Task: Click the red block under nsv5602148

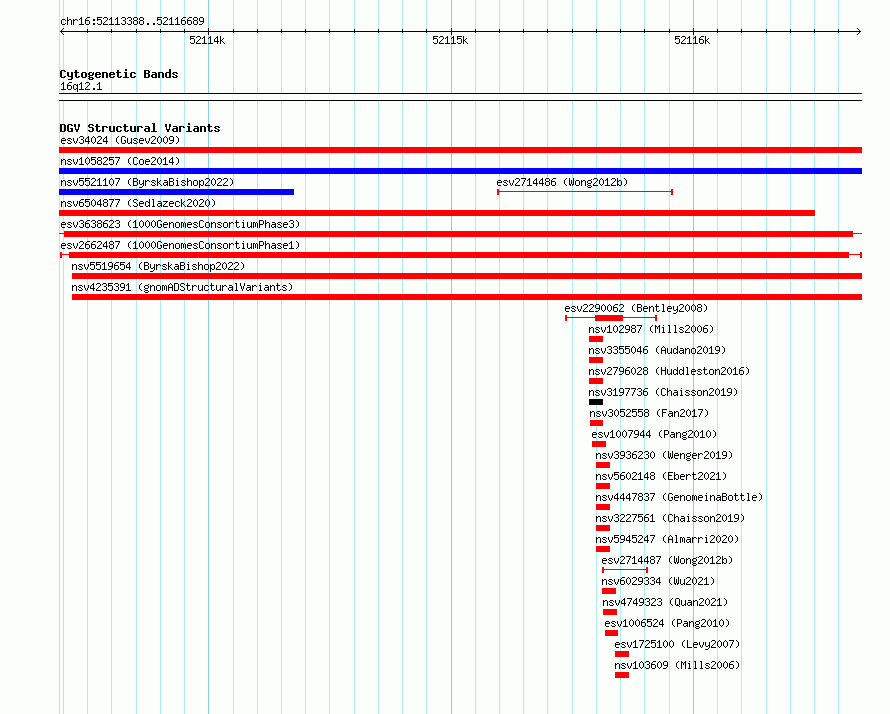Action: pyautogui.click(x=603, y=486)
